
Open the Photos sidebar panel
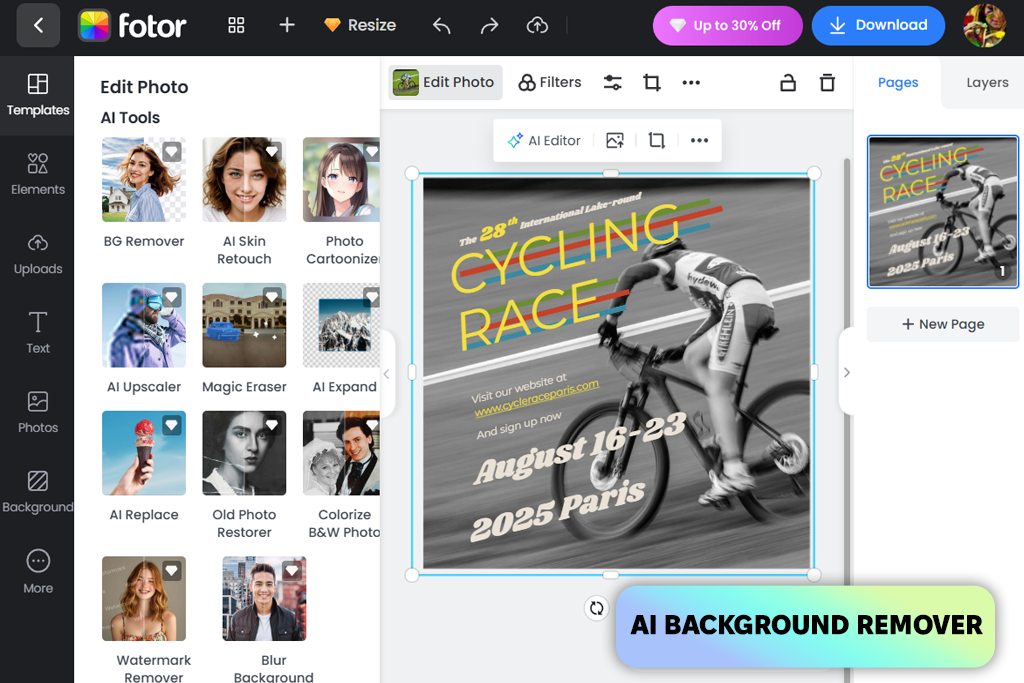[38, 413]
